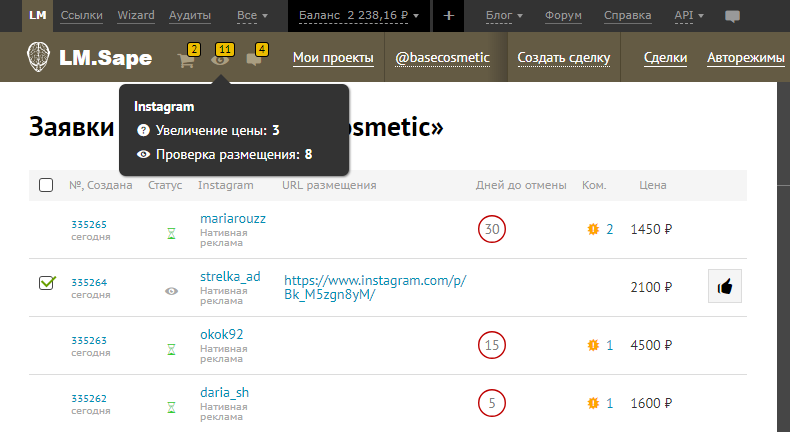Click the URL размещения column header
Image resolution: width=790 pixels, height=432 pixels.
[x=329, y=185]
